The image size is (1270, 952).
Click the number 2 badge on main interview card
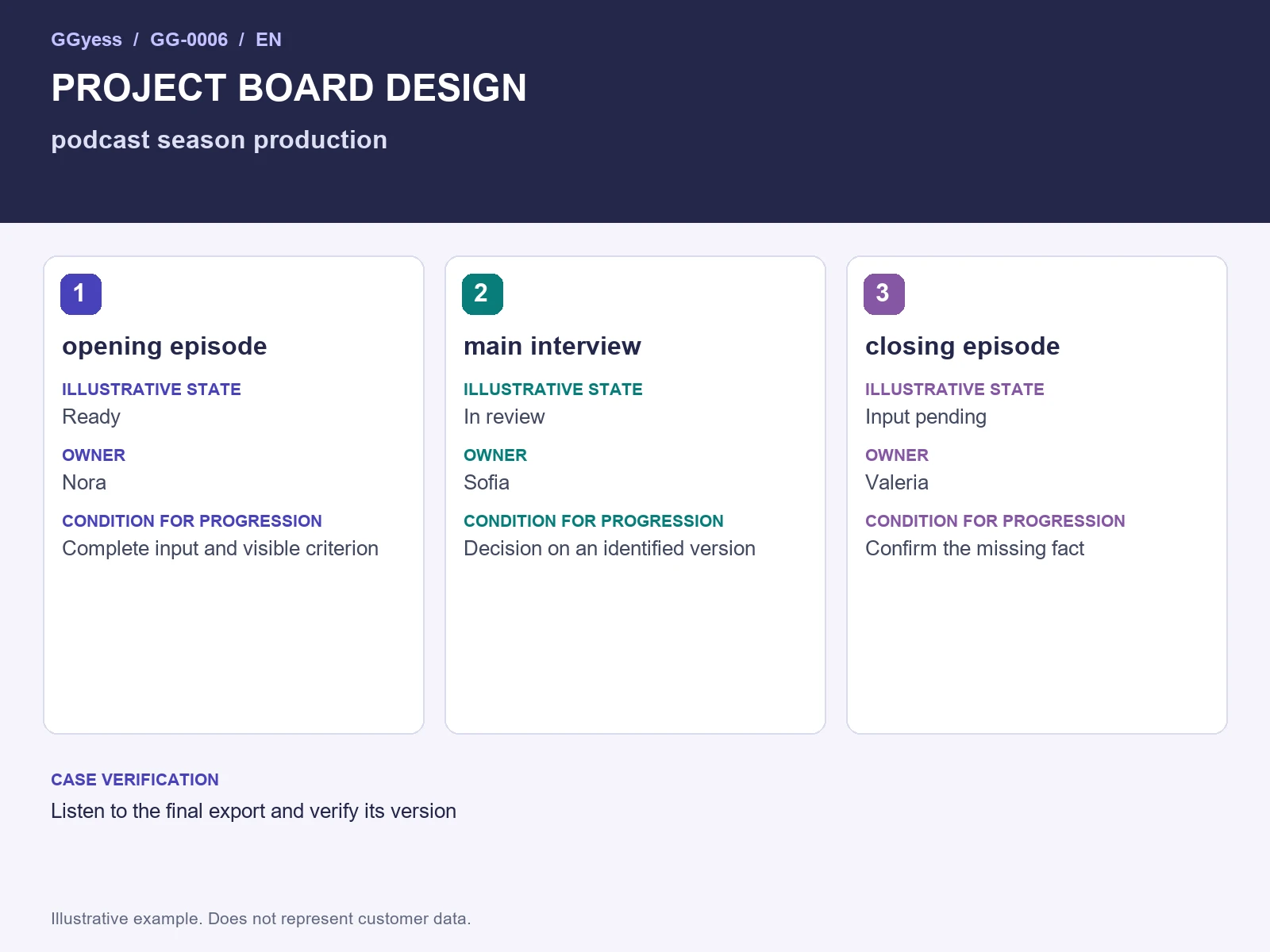pyautogui.click(x=483, y=294)
